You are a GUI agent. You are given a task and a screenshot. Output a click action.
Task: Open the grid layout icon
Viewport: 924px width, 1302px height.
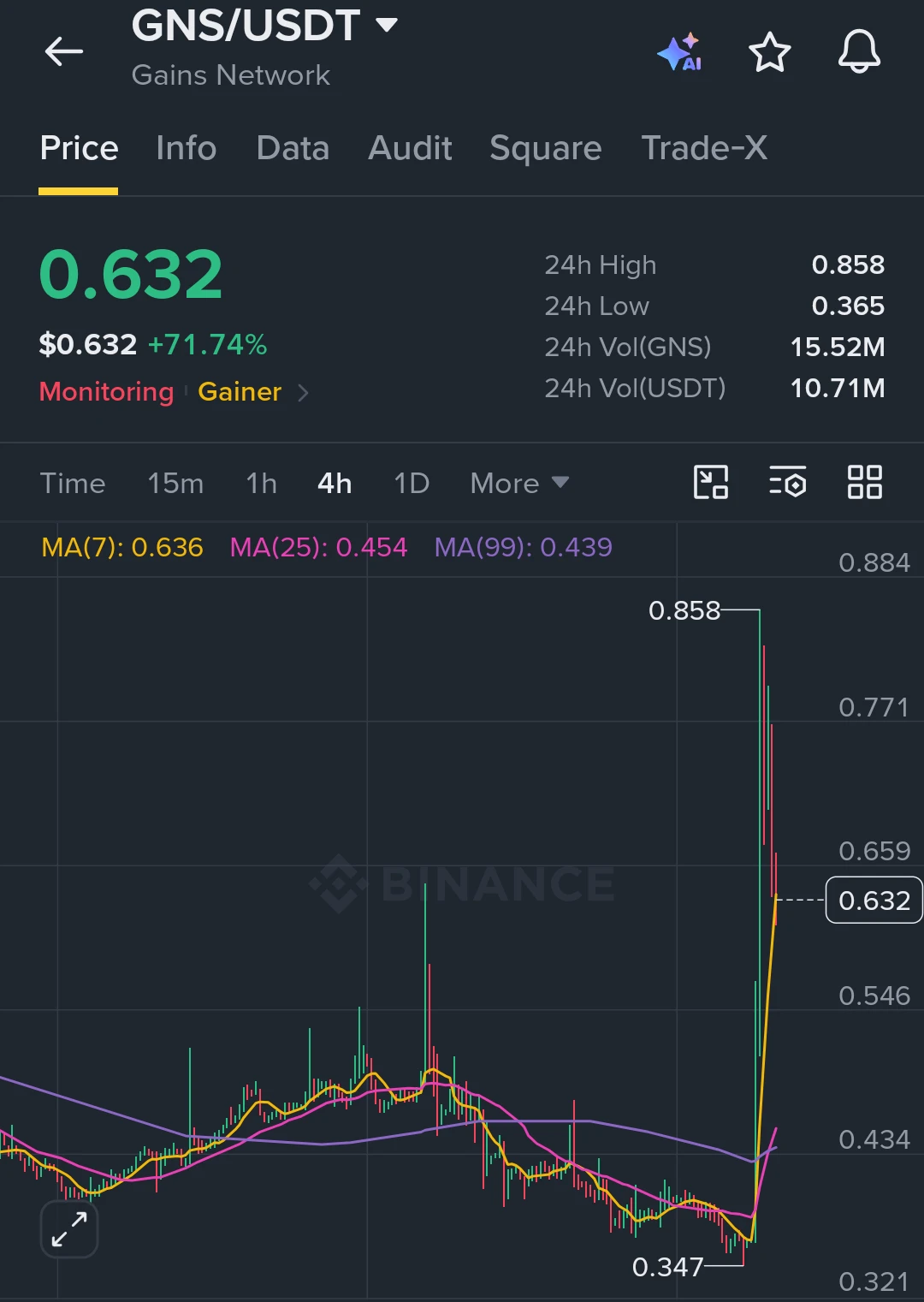point(864,482)
